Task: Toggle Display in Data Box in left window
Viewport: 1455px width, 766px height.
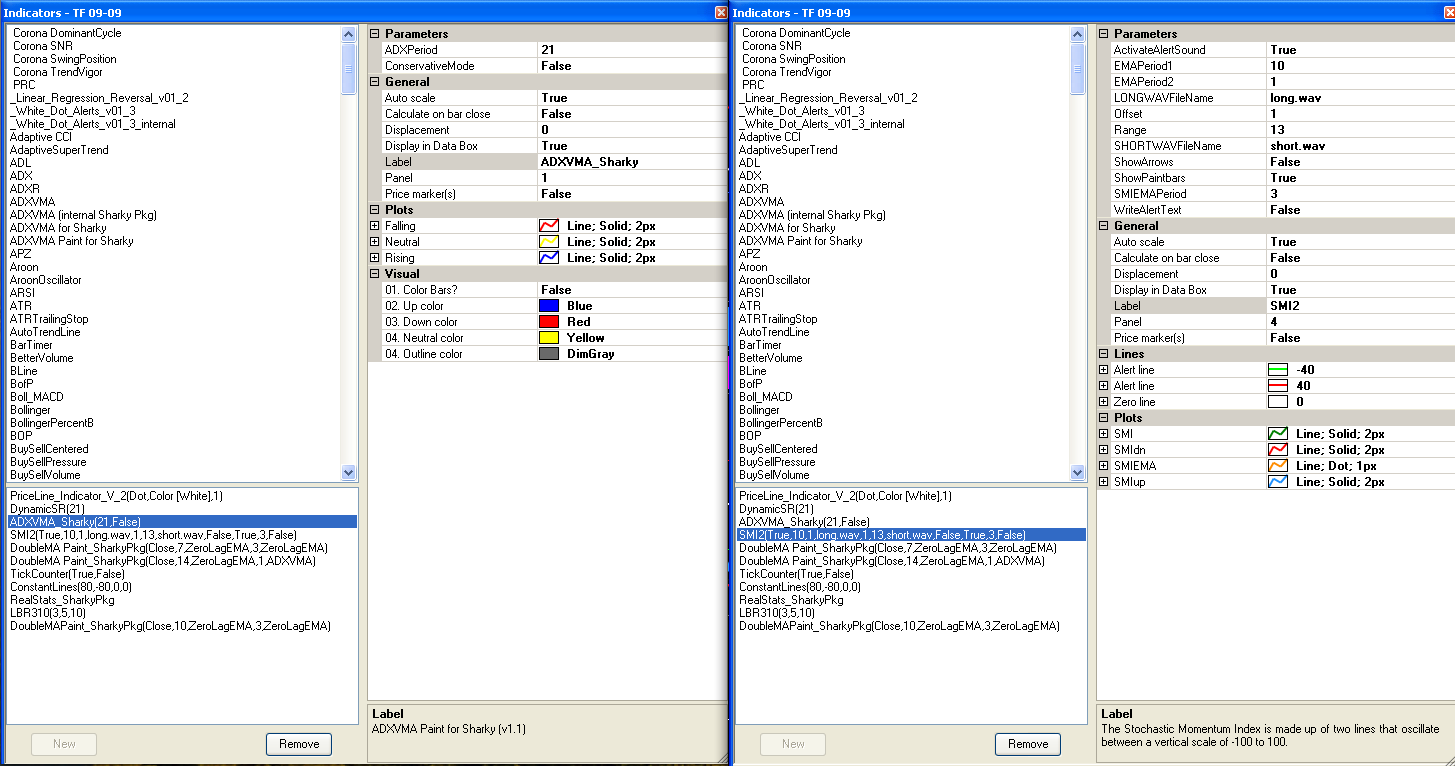Action: tap(632, 146)
